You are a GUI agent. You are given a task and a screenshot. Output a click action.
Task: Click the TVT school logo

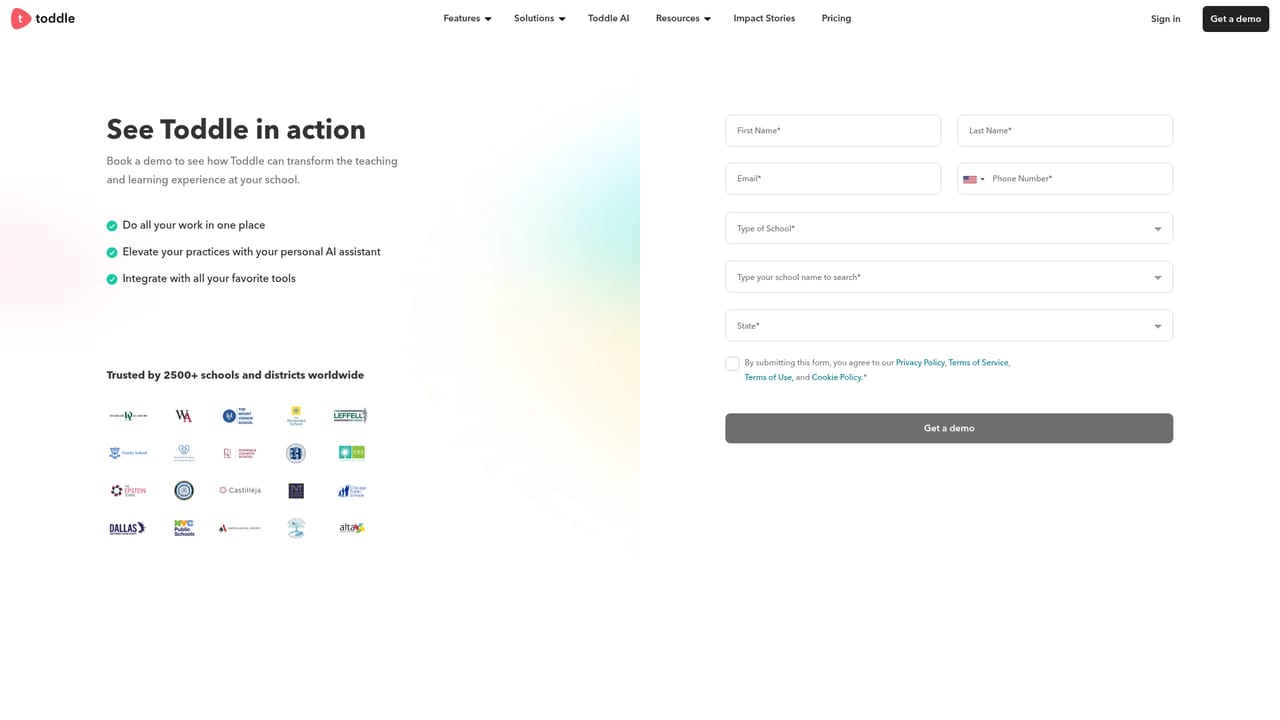pyautogui.click(x=296, y=491)
